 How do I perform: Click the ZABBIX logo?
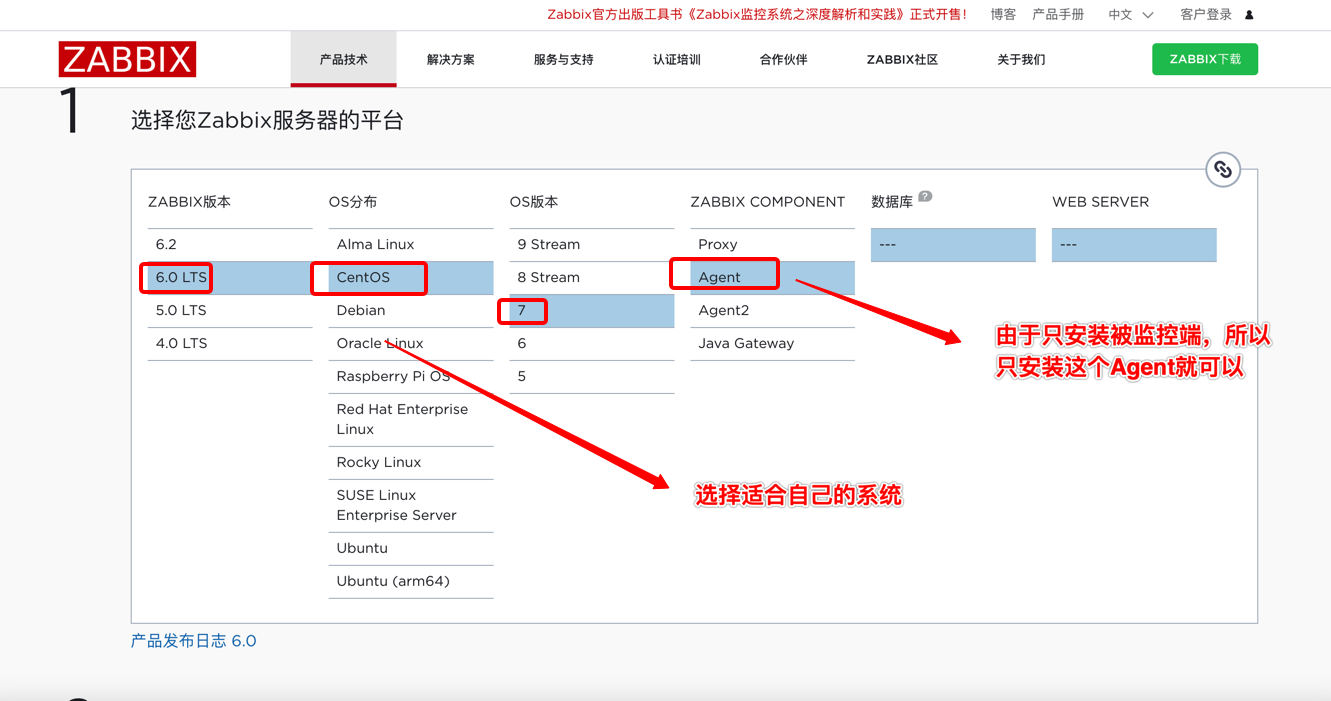pyautogui.click(x=127, y=59)
